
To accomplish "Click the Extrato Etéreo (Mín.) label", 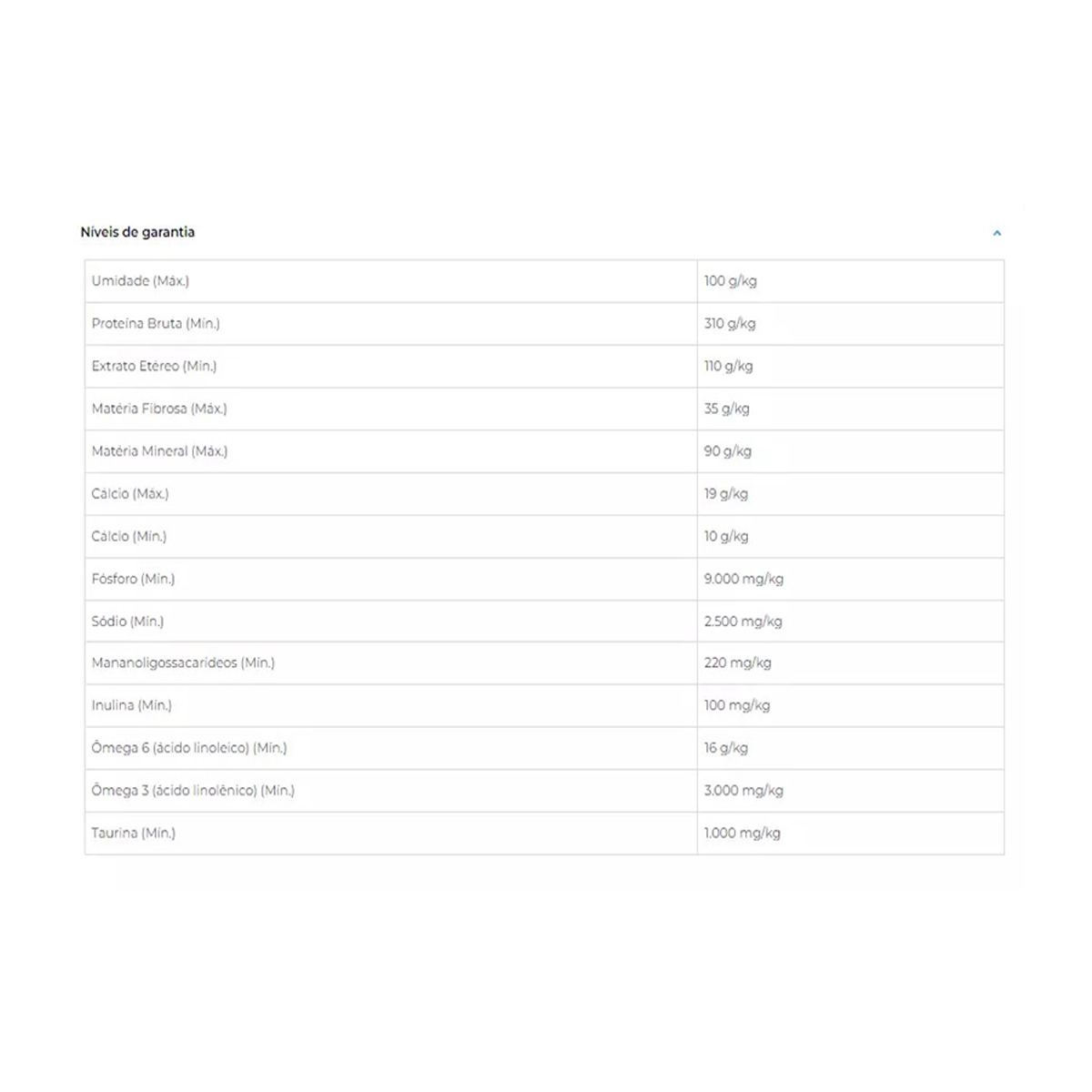I will [x=154, y=367].
